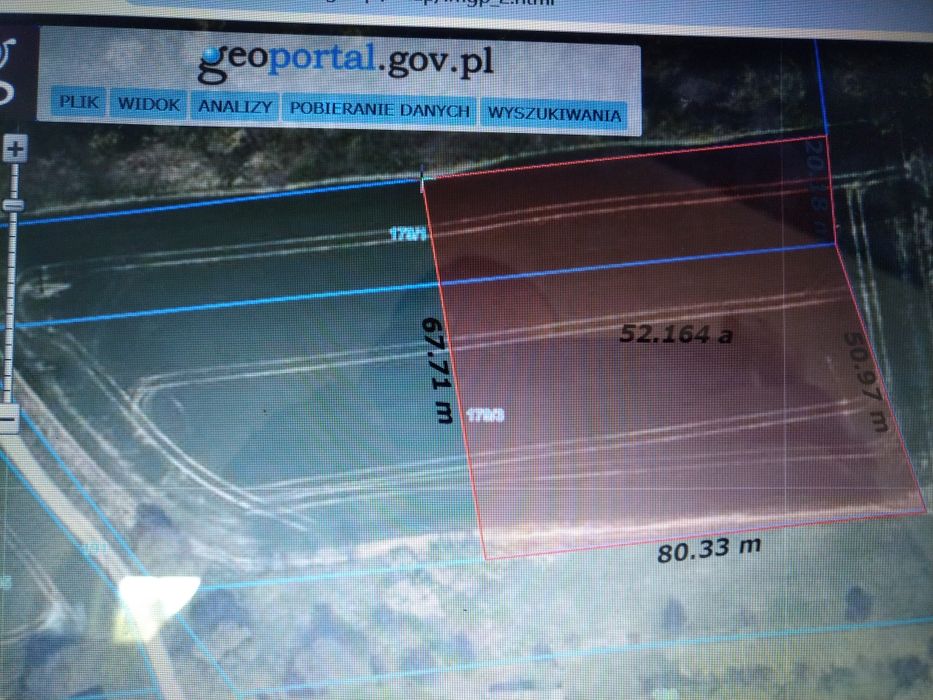Click the zoom slider handle
Image resolution: width=933 pixels, height=700 pixels.
coord(13,205)
